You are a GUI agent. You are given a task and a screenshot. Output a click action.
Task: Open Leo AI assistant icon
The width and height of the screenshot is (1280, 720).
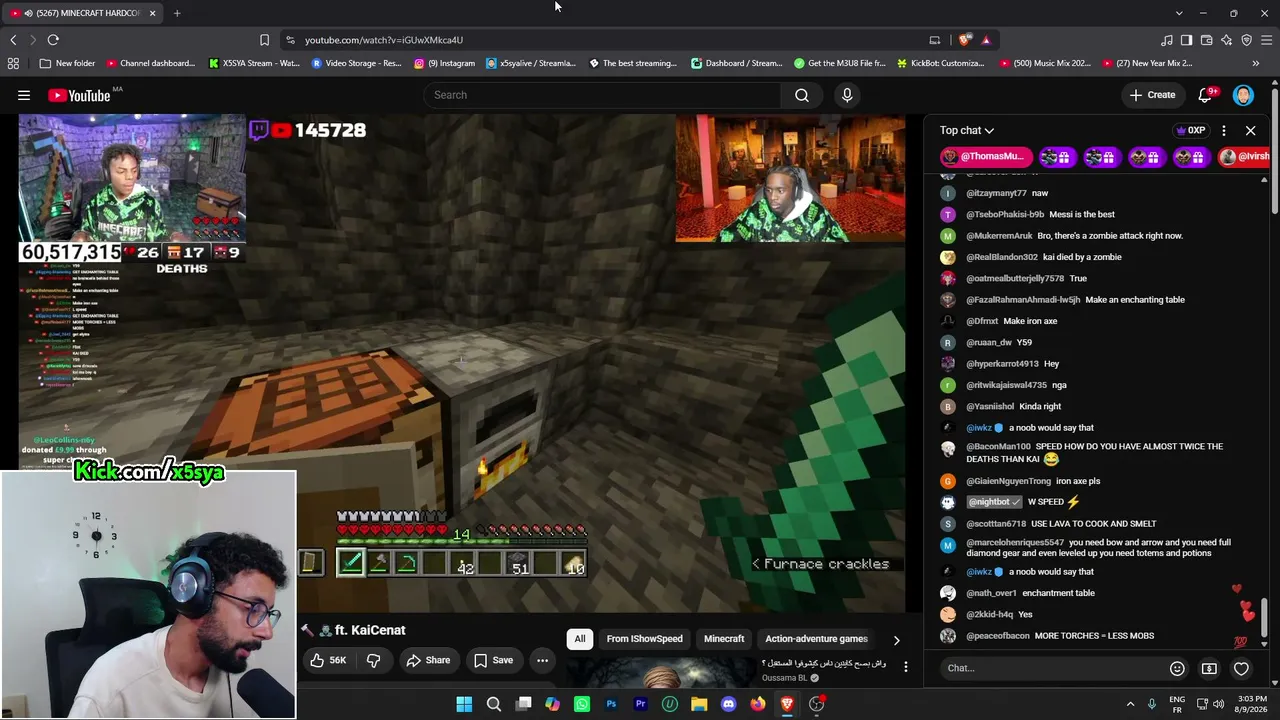click(1226, 40)
